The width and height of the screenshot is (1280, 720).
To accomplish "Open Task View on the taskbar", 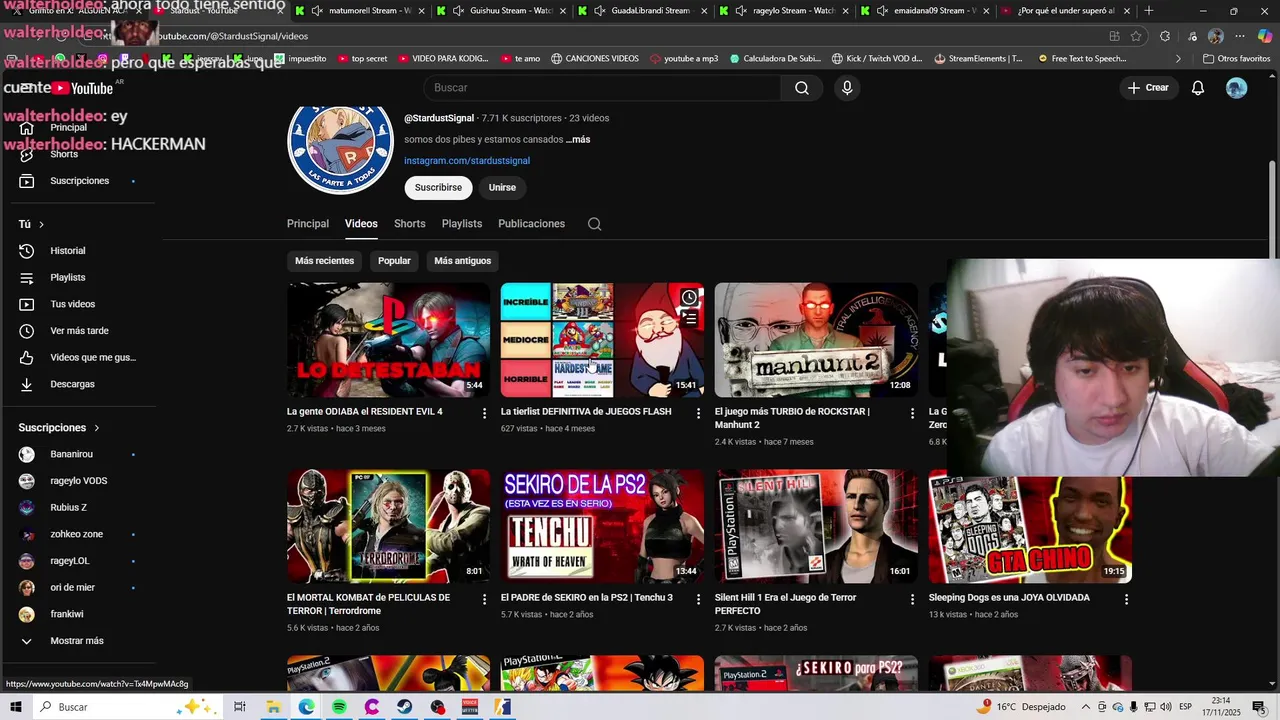I will pos(240,707).
